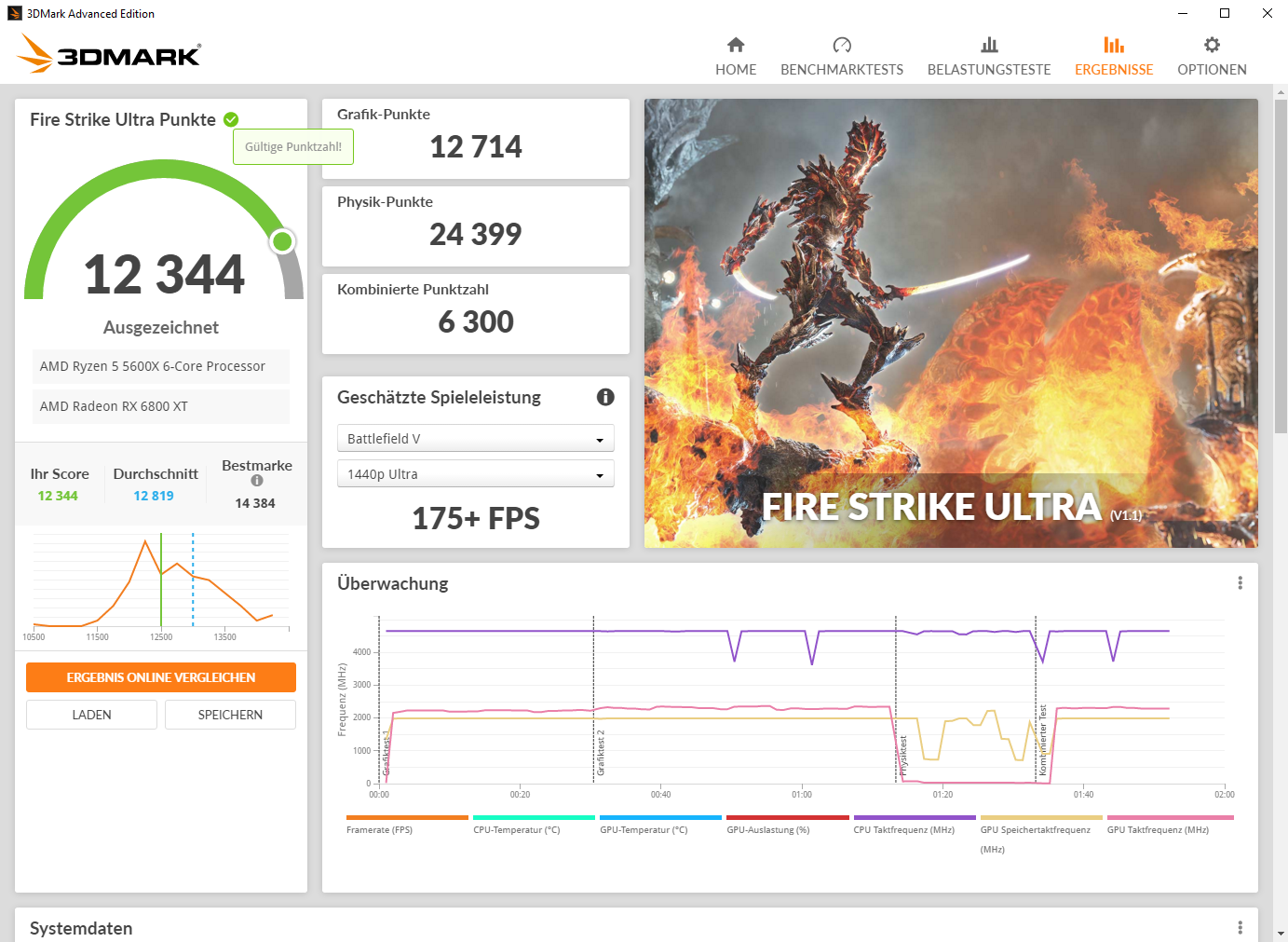Open the Überwachung three-dot menu
The image size is (1288, 942).
click(x=1240, y=582)
